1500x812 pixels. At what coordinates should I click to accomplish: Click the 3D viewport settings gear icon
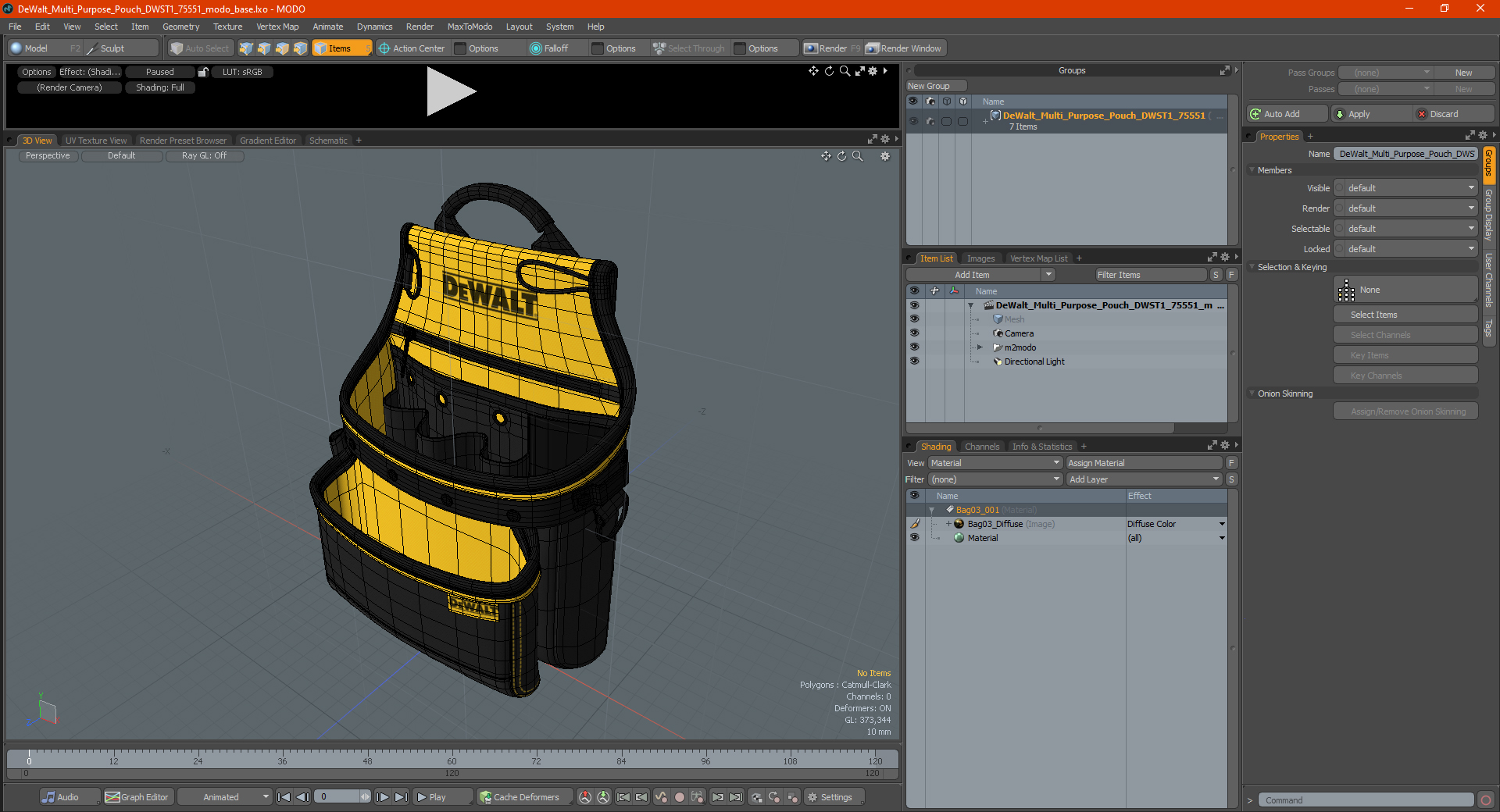coord(885,156)
